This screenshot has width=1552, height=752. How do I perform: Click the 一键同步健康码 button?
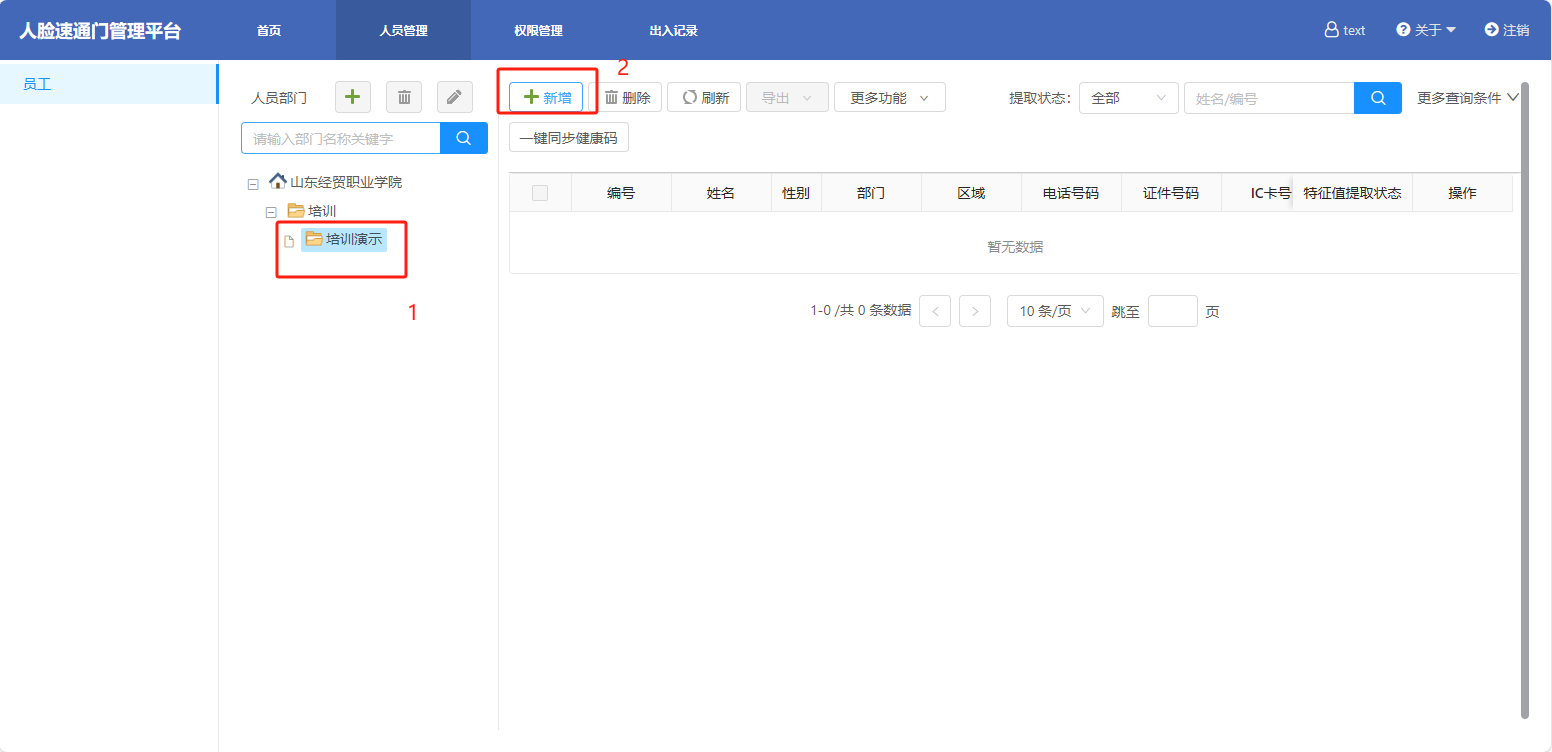(568, 138)
